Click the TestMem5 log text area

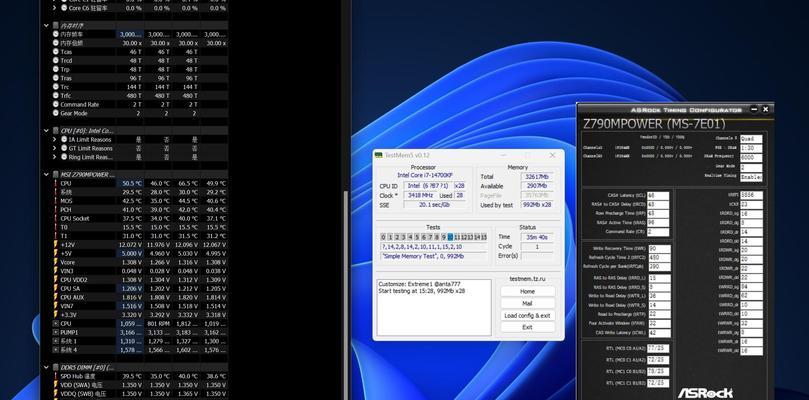click(x=434, y=308)
